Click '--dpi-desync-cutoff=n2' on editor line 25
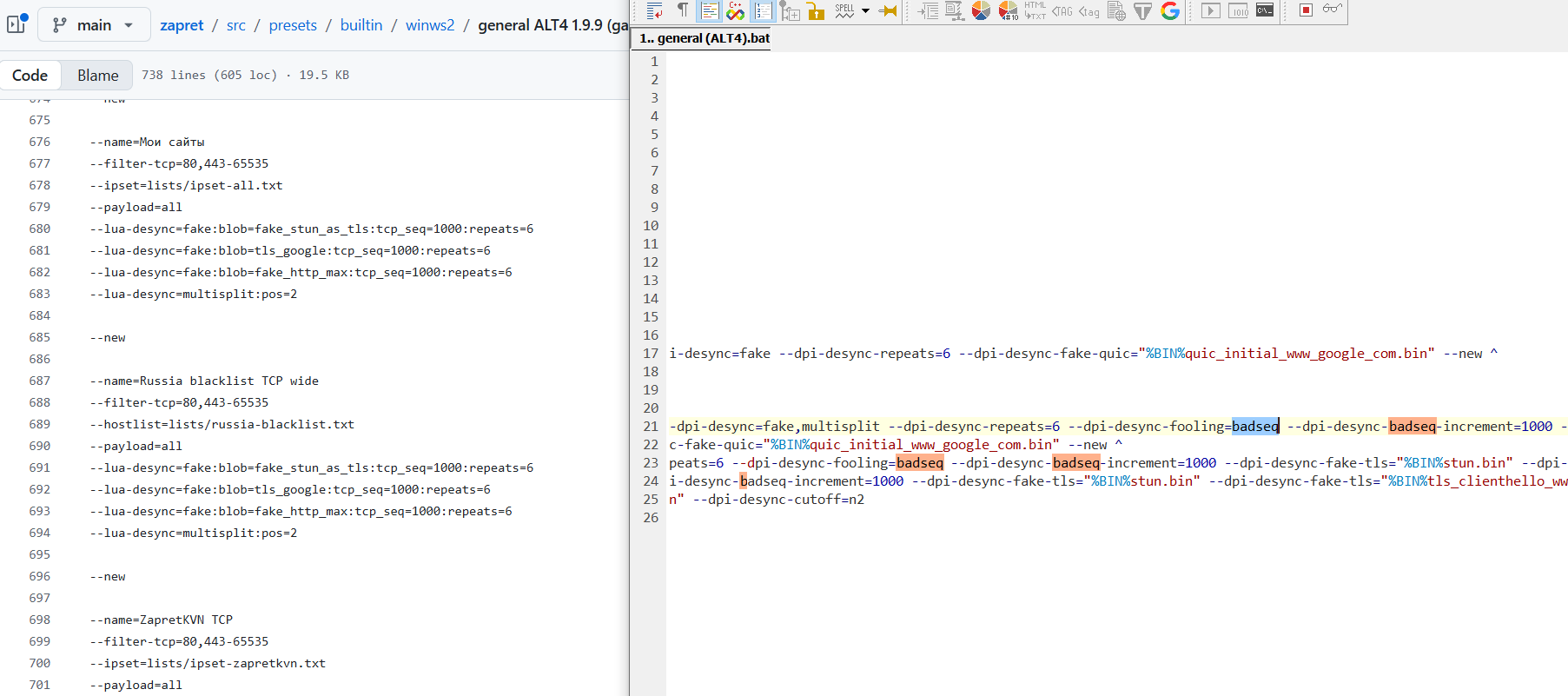Viewport: 1568px width, 696px height. click(x=778, y=499)
